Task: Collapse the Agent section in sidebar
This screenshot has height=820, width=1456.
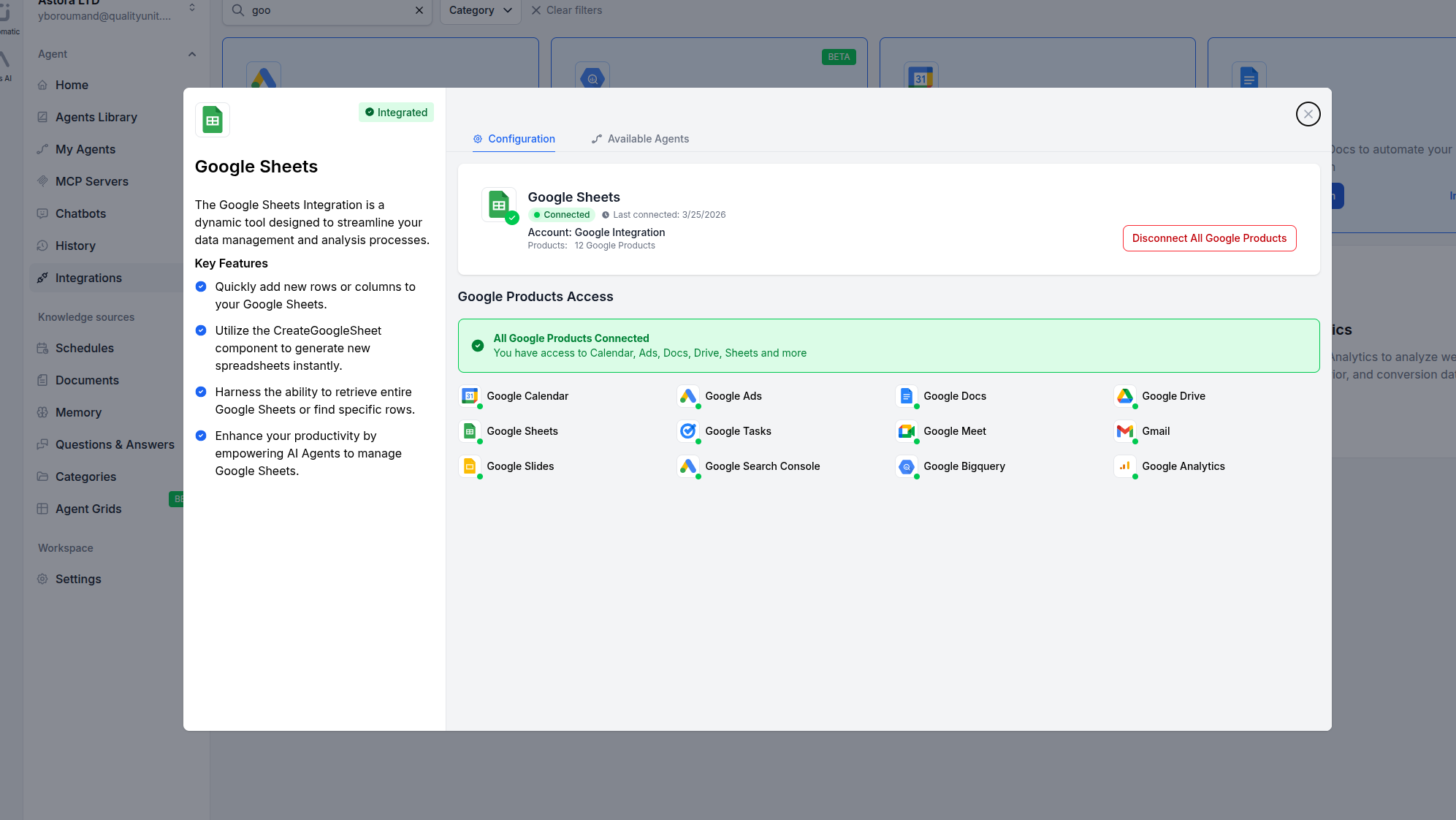Action: click(x=191, y=53)
